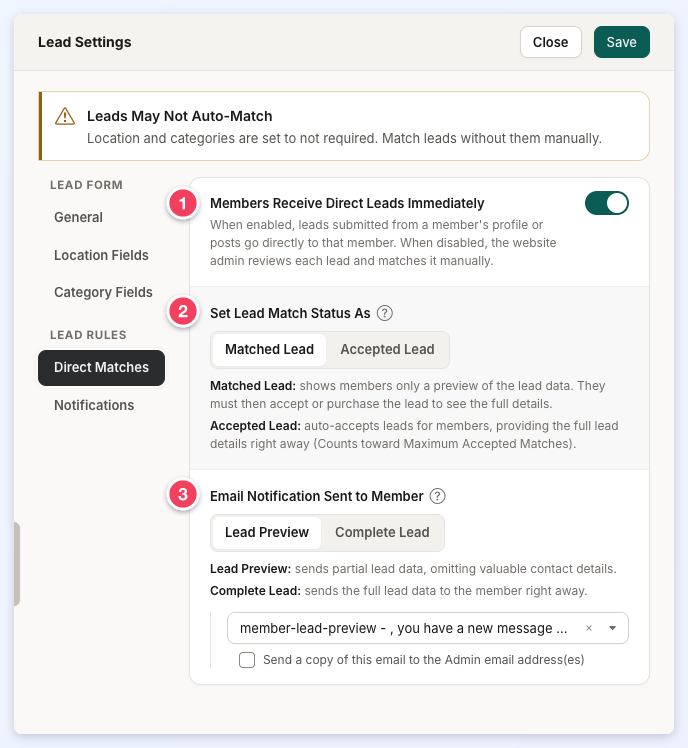Switch to Direct Matches section
Image resolution: width=688 pixels, height=748 pixels.
[x=101, y=368]
